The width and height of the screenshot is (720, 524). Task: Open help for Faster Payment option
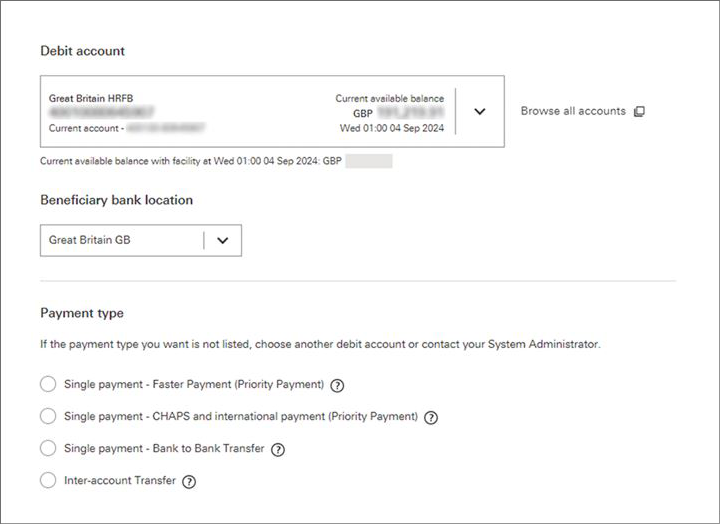tap(338, 385)
